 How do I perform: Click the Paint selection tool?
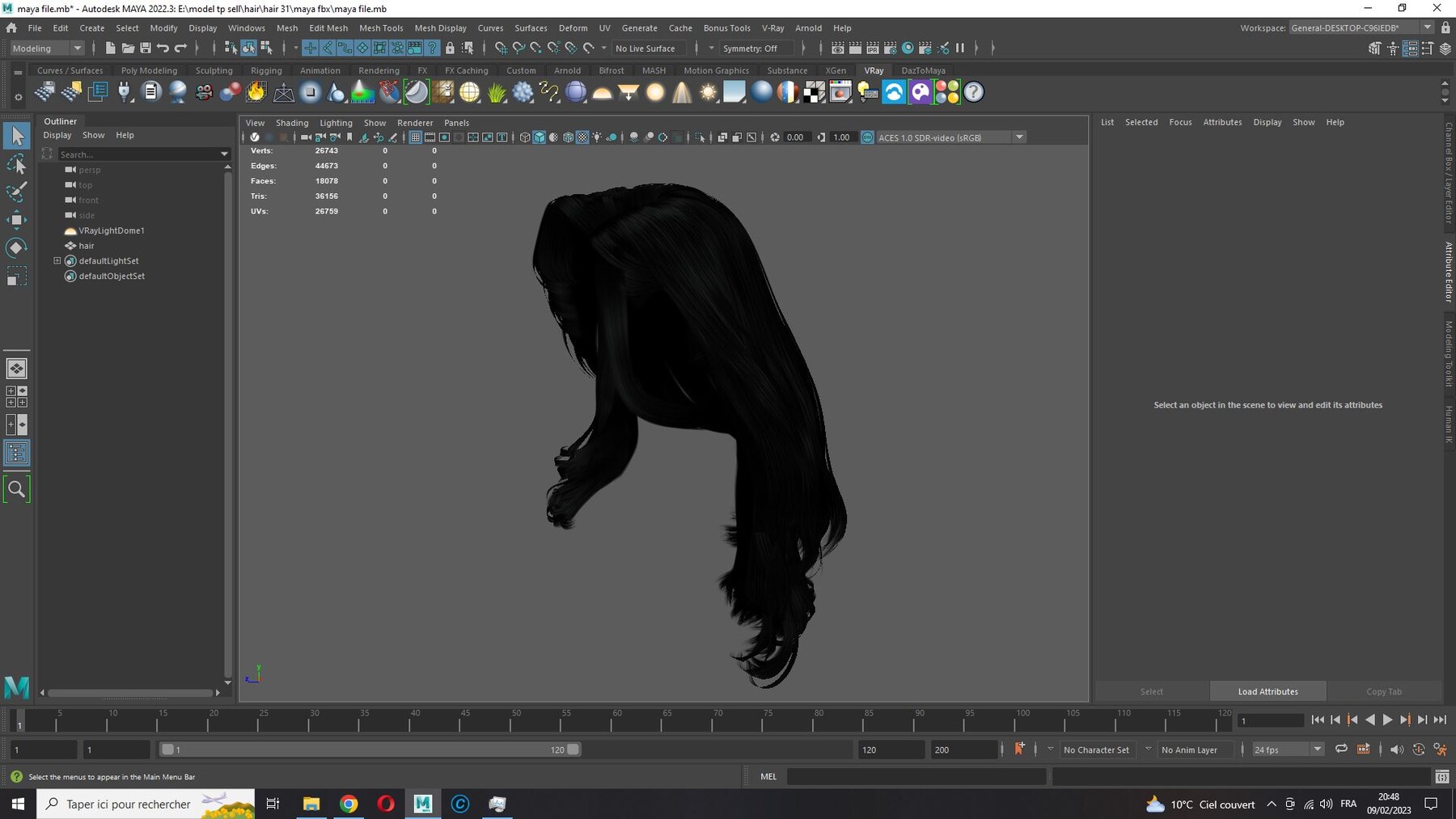tap(16, 192)
